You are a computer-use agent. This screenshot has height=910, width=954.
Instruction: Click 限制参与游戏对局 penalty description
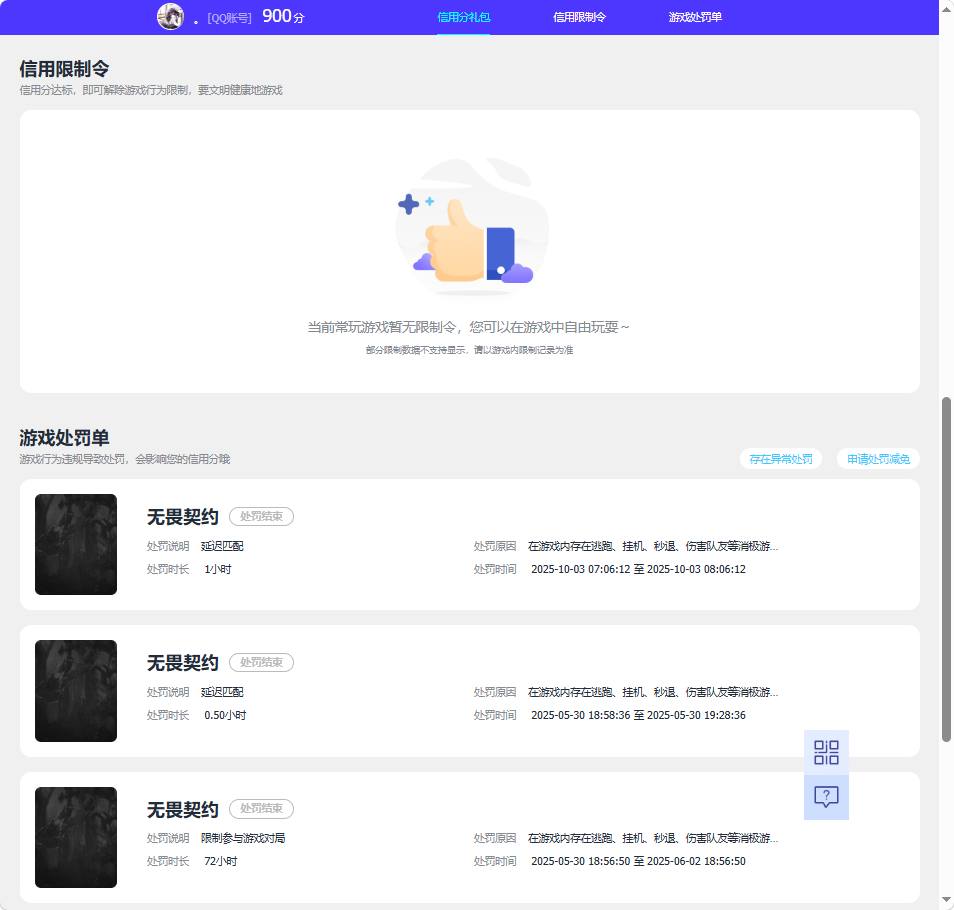click(x=243, y=838)
